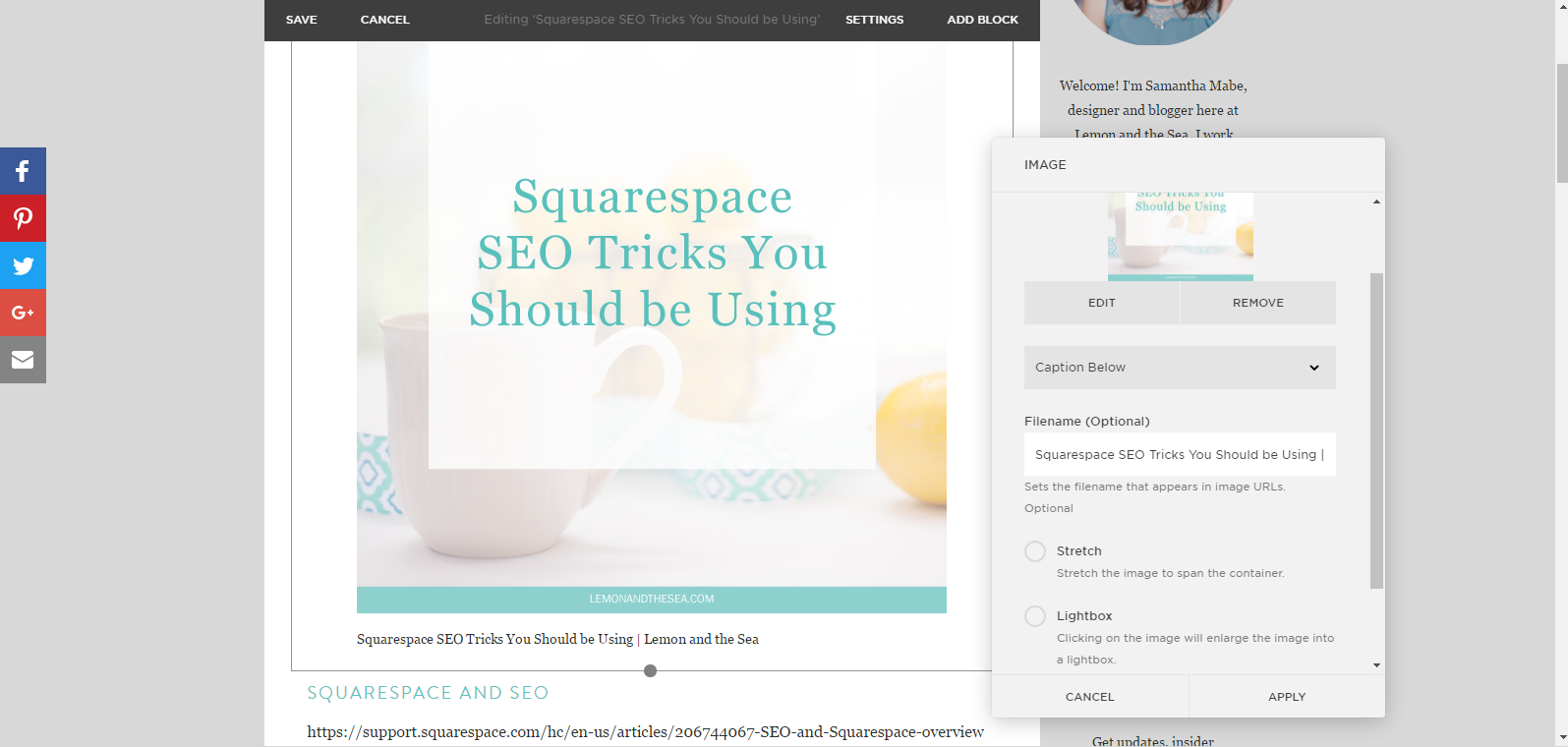Enable the Lightbox option
This screenshot has height=747, width=1568.
pyautogui.click(x=1035, y=616)
